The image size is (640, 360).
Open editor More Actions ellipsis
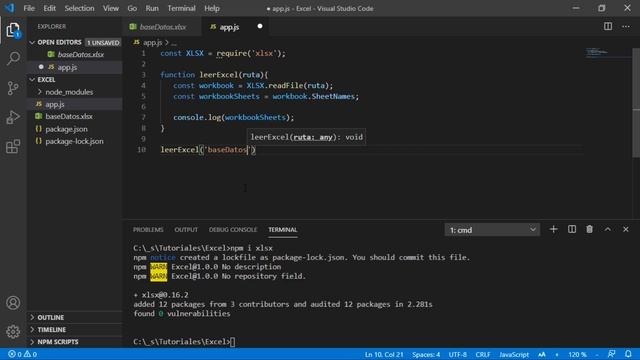click(626, 27)
